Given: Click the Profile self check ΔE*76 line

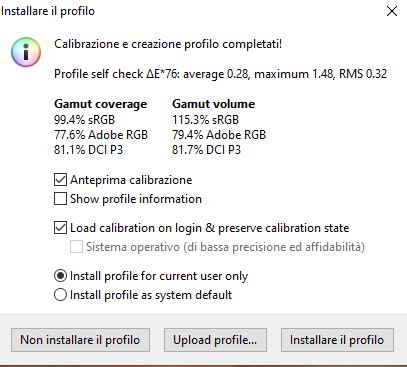Looking at the screenshot, I should tap(221, 74).
